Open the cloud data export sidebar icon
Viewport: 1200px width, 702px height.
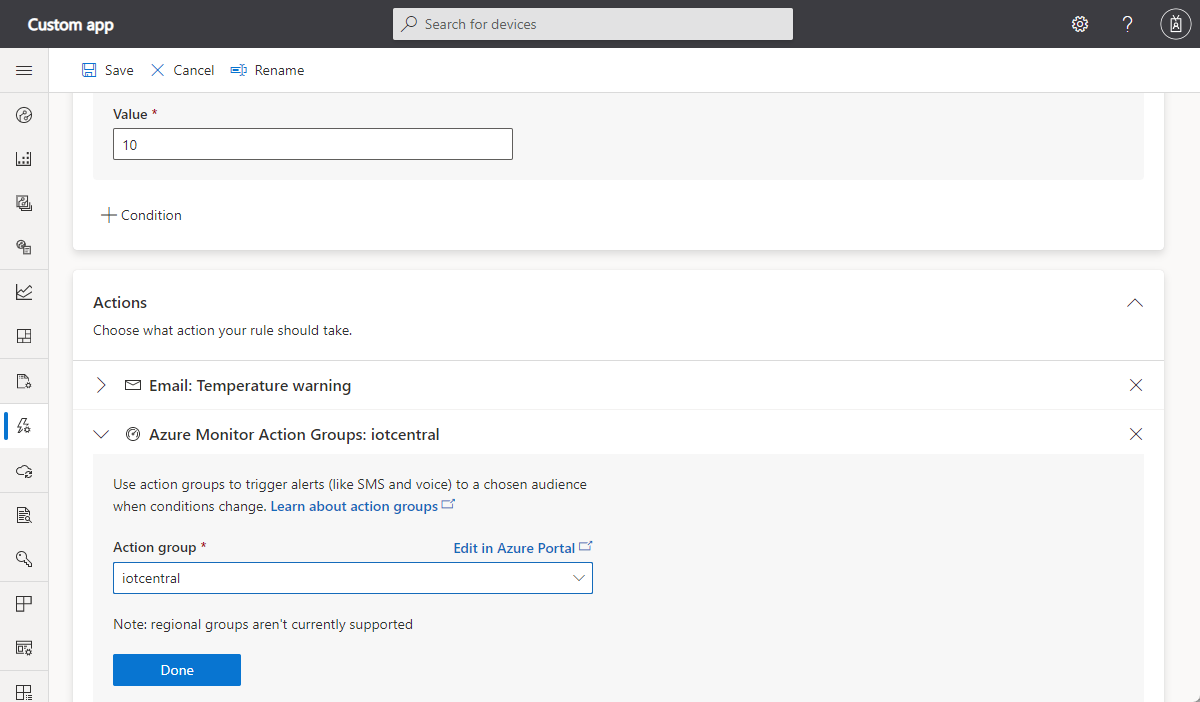point(24,470)
